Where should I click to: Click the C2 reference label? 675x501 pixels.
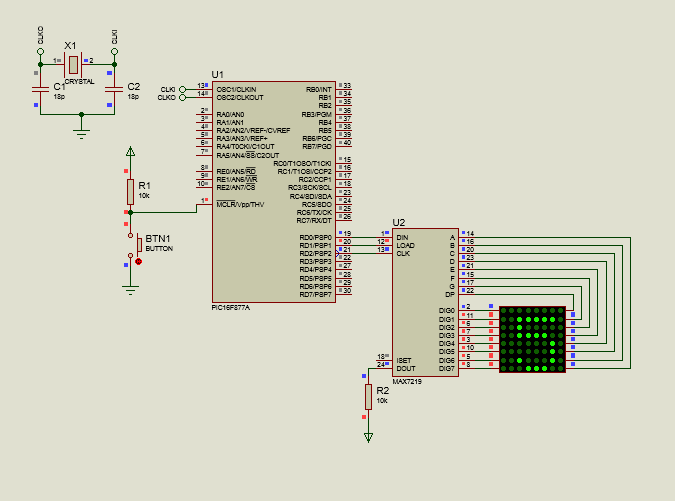click(x=134, y=87)
